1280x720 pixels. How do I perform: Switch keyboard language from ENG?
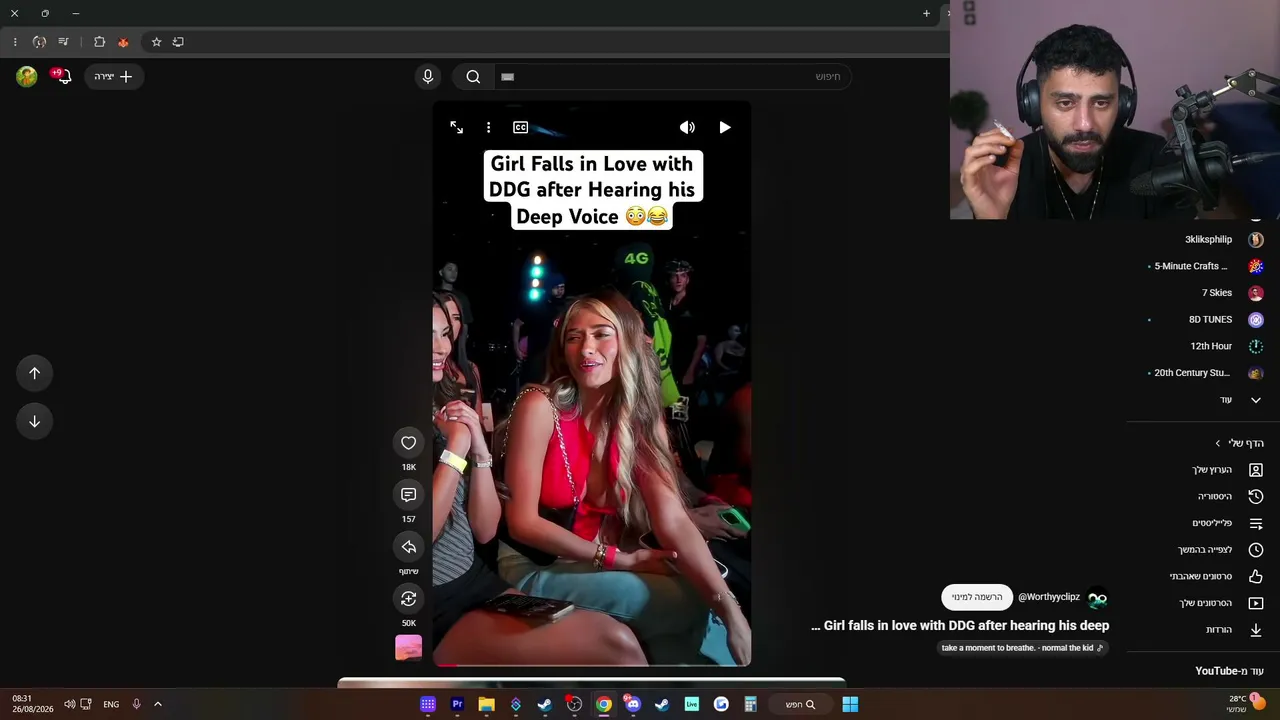click(111, 704)
